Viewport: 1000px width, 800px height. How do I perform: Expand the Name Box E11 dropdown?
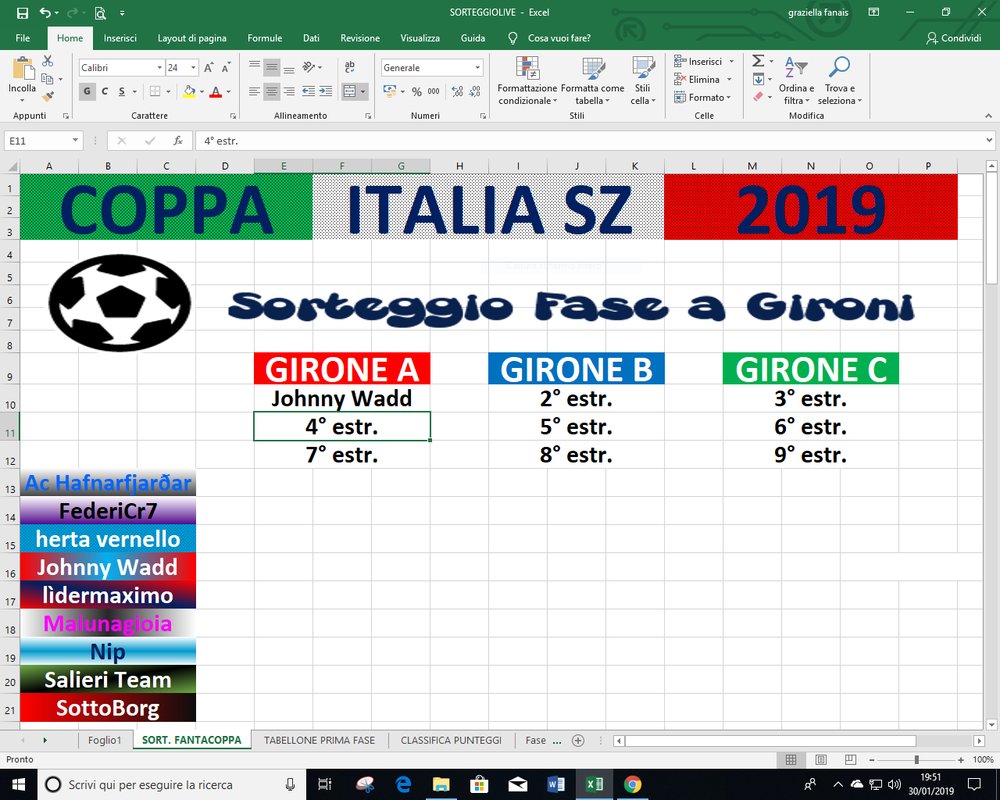coord(75,140)
